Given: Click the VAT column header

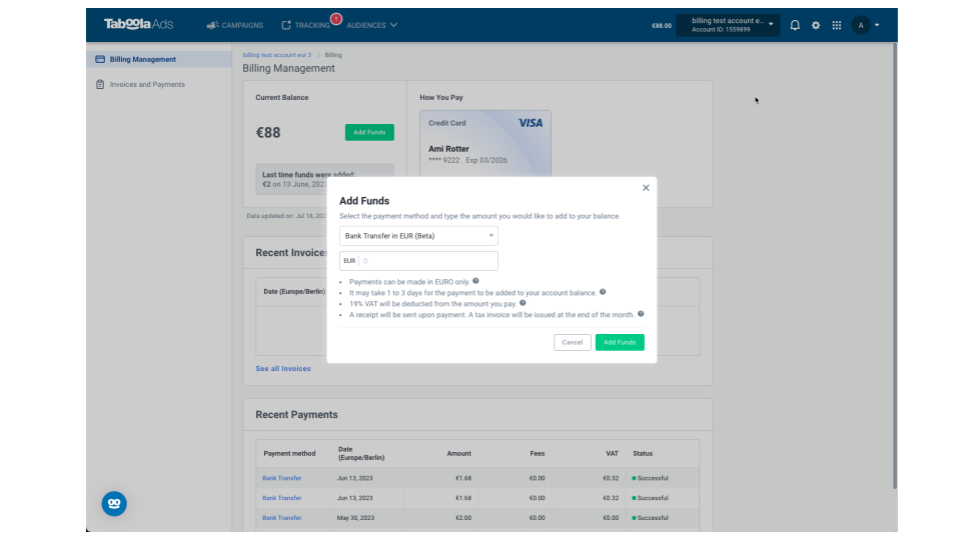Looking at the screenshot, I should [612, 454].
